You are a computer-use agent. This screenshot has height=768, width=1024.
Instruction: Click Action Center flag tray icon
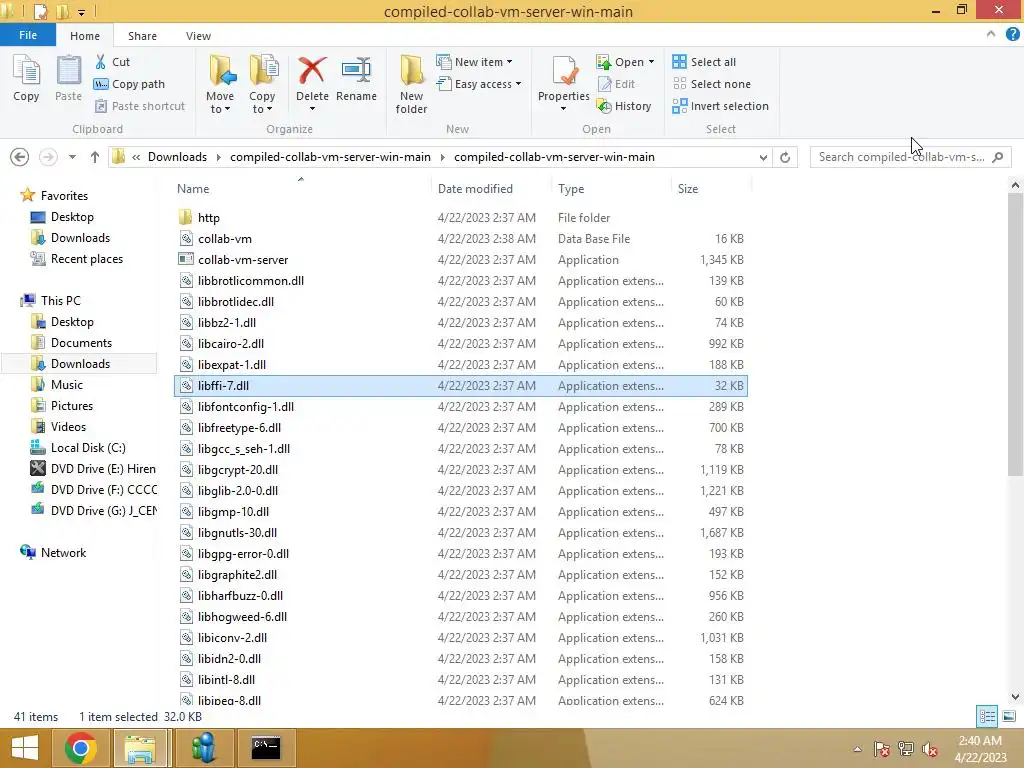(x=882, y=749)
